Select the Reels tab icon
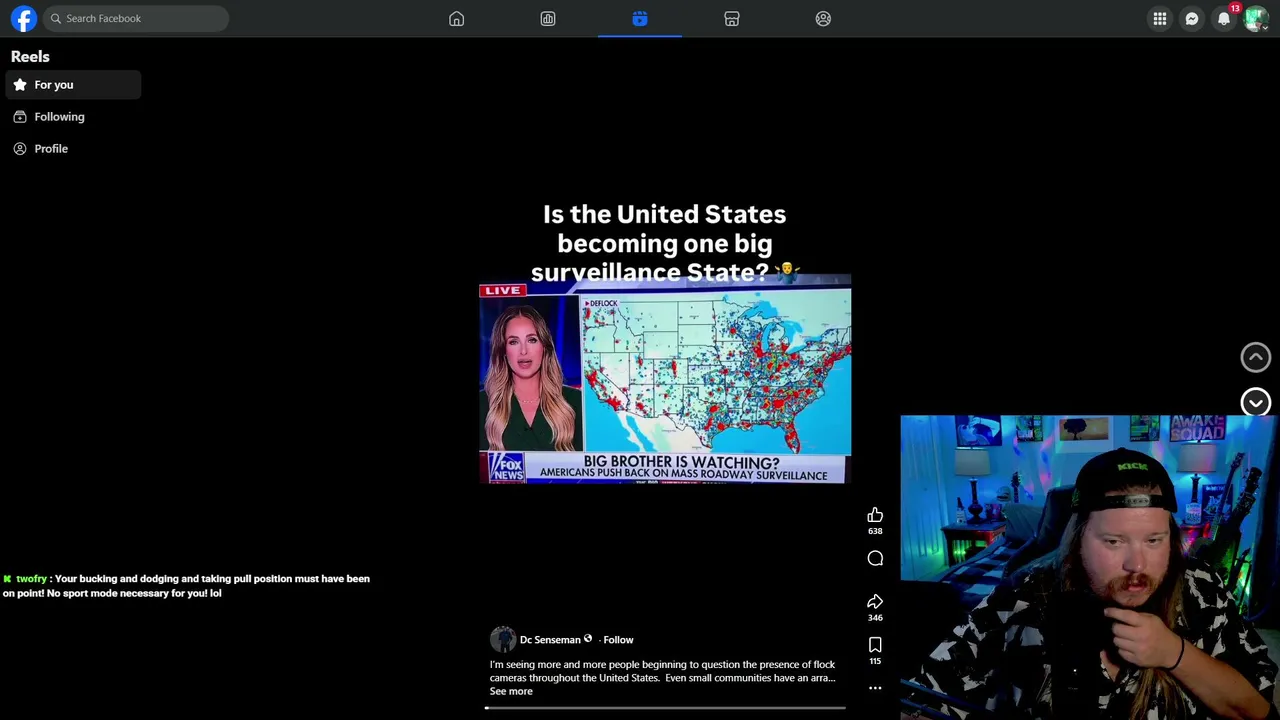Image resolution: width=1280 pixels, height=720 pixels. pyautogui.click(x=640, y=18)
